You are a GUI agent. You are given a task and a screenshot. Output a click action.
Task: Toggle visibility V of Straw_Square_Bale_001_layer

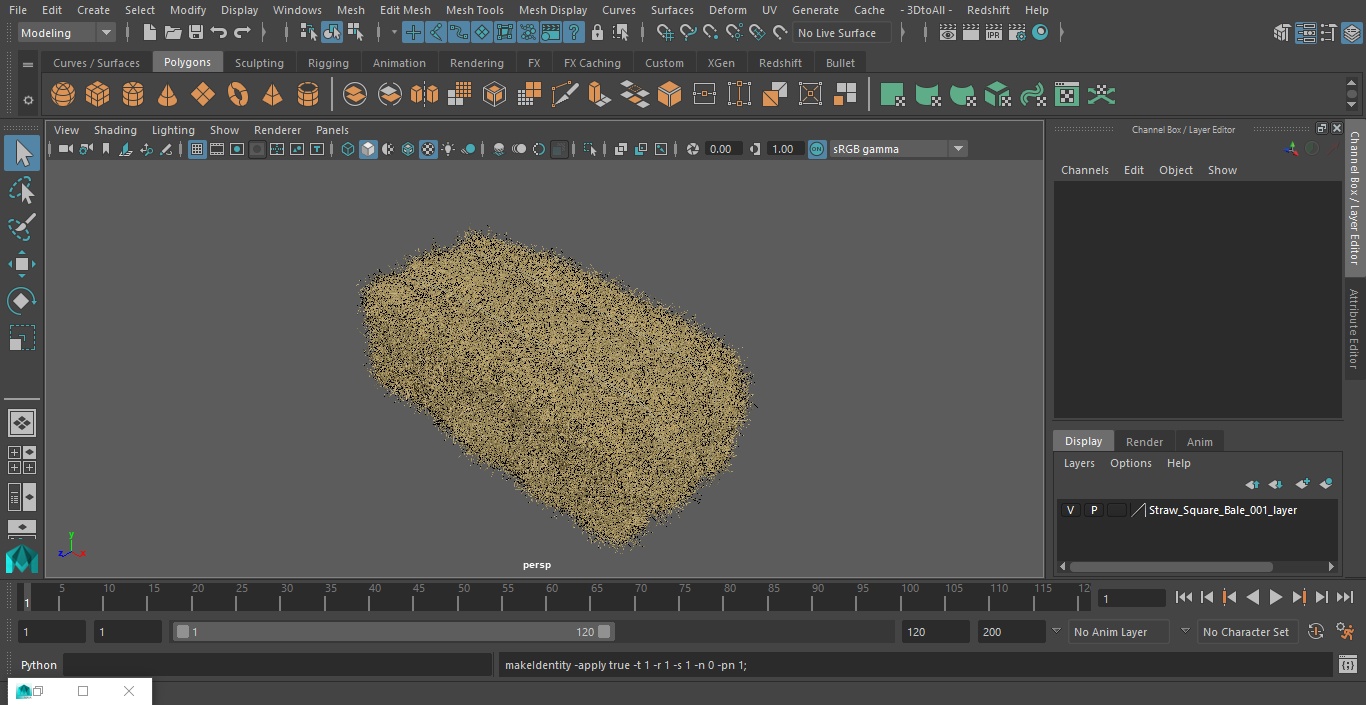(x=1071, y=510)
